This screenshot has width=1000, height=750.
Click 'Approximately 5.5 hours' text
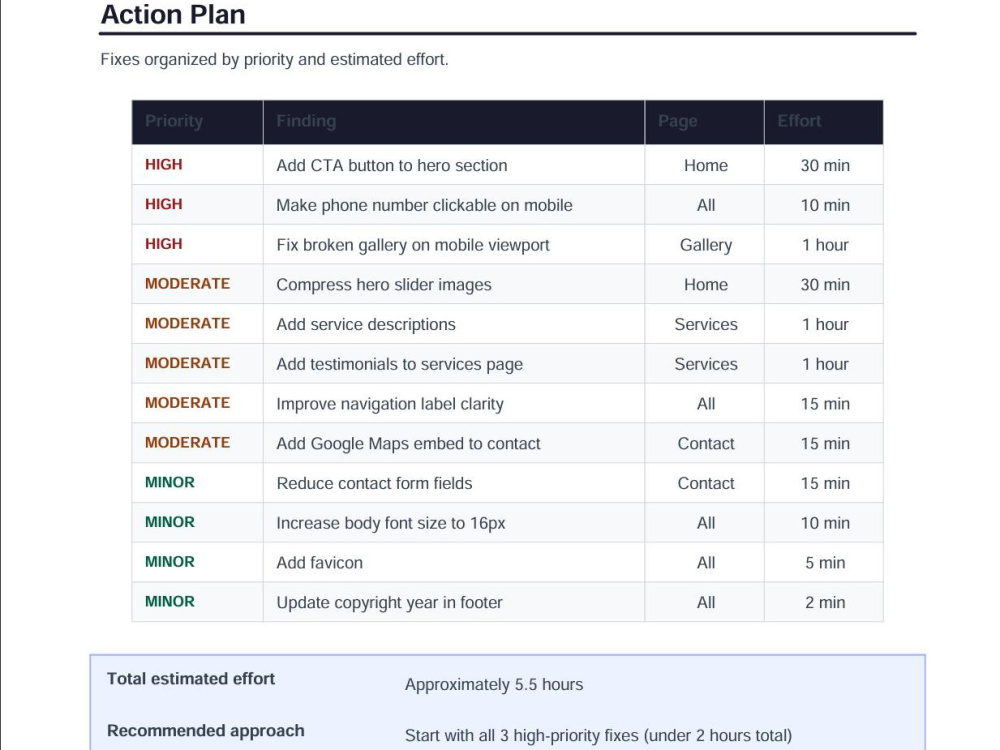[x=494, y=684]
